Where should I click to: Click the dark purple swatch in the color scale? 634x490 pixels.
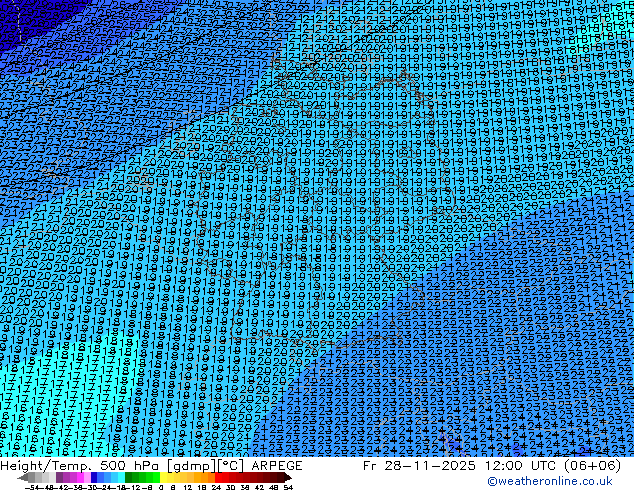coord(59,477)
